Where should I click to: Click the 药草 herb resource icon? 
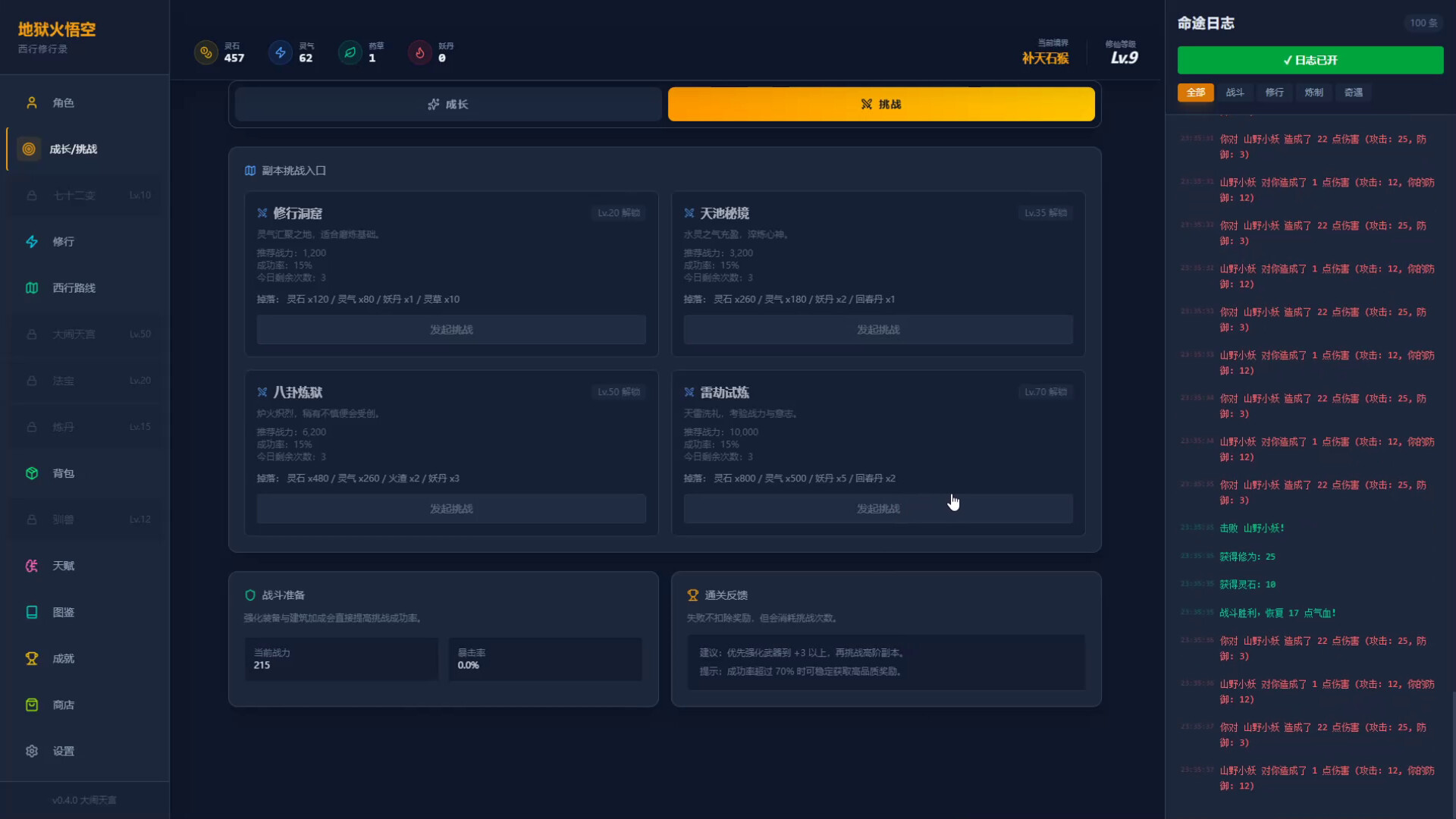tap(350, 52)
